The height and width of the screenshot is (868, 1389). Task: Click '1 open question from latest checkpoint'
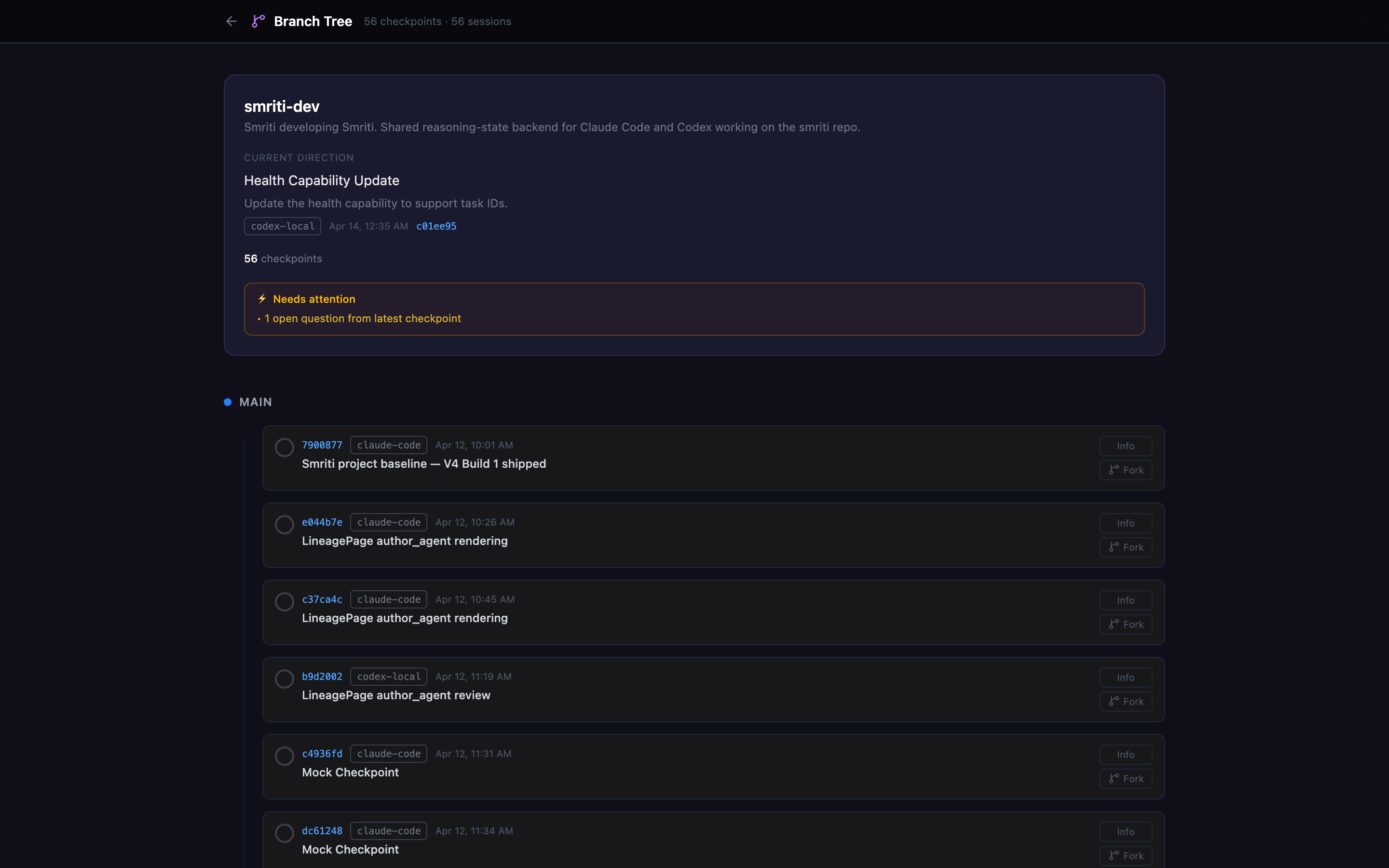pyautogui.click(x=363, y=319)
